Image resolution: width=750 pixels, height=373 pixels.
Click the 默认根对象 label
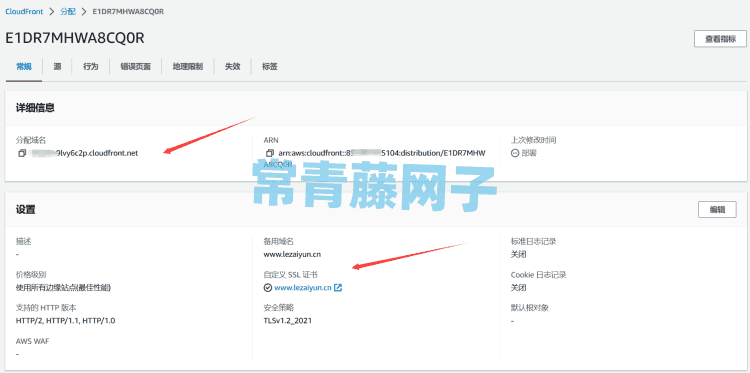(x=529, y=307)
